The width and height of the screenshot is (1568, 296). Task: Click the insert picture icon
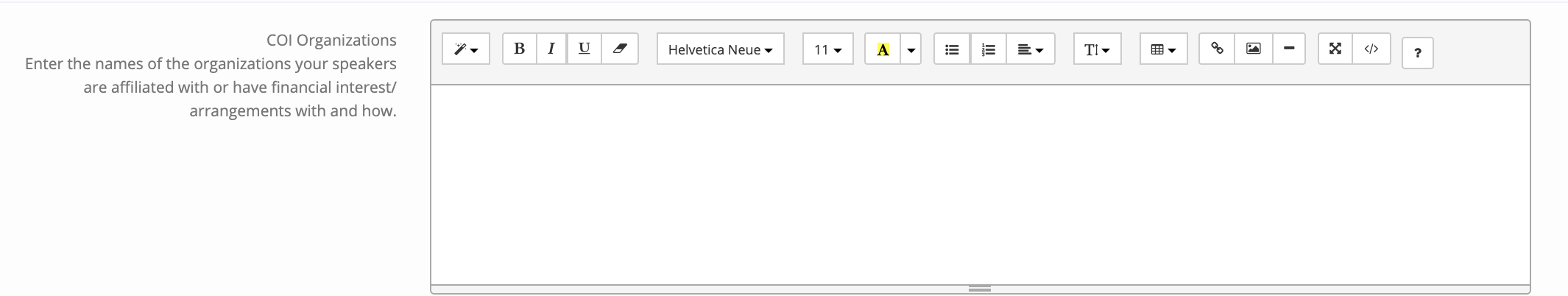[1253, 49]
